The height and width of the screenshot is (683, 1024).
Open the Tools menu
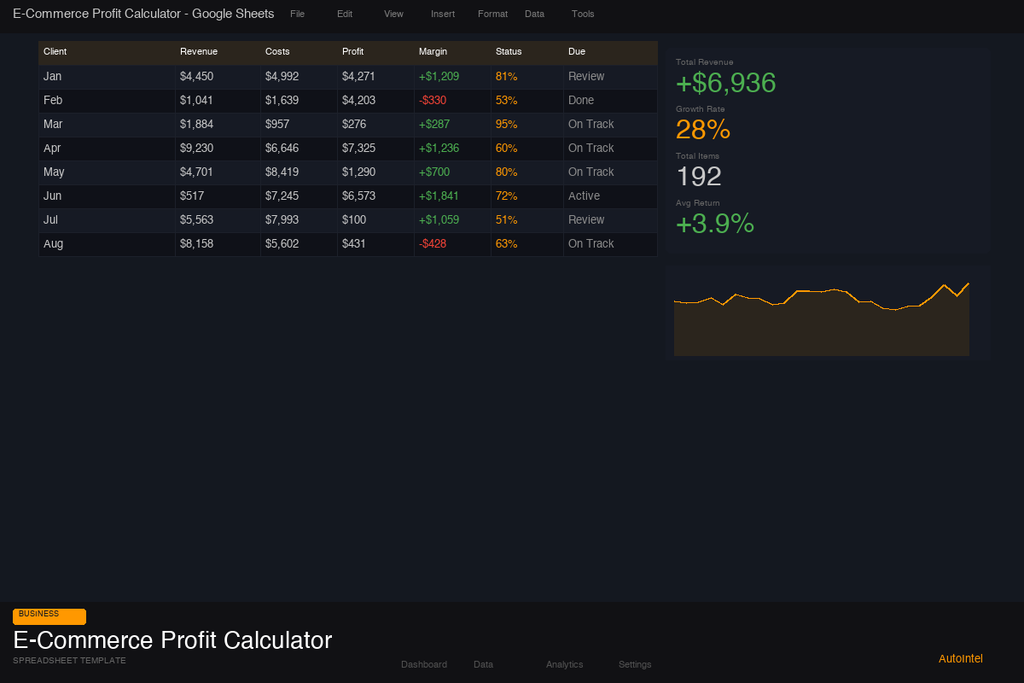(583, 14)
